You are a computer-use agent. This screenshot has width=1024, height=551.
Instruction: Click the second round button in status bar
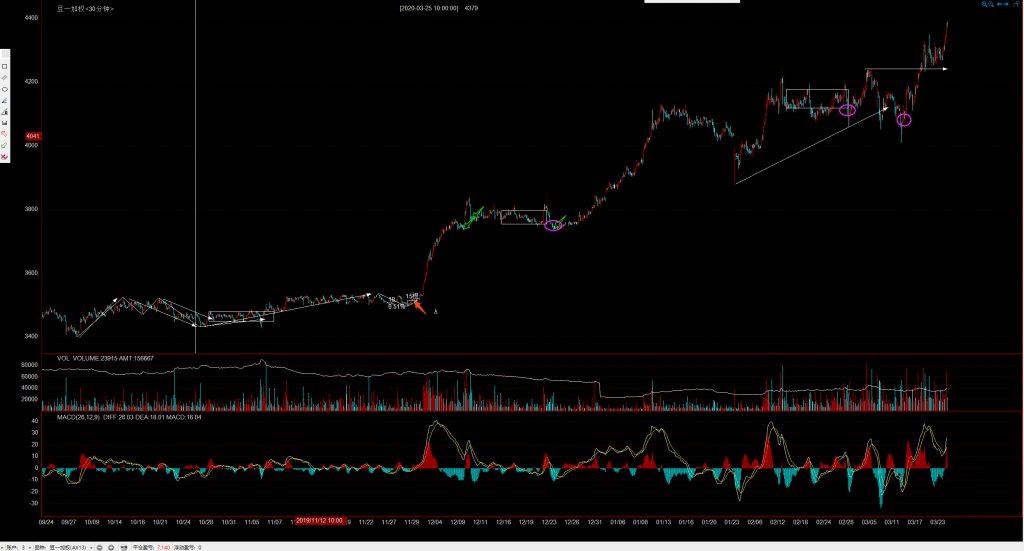coord(111,548)
